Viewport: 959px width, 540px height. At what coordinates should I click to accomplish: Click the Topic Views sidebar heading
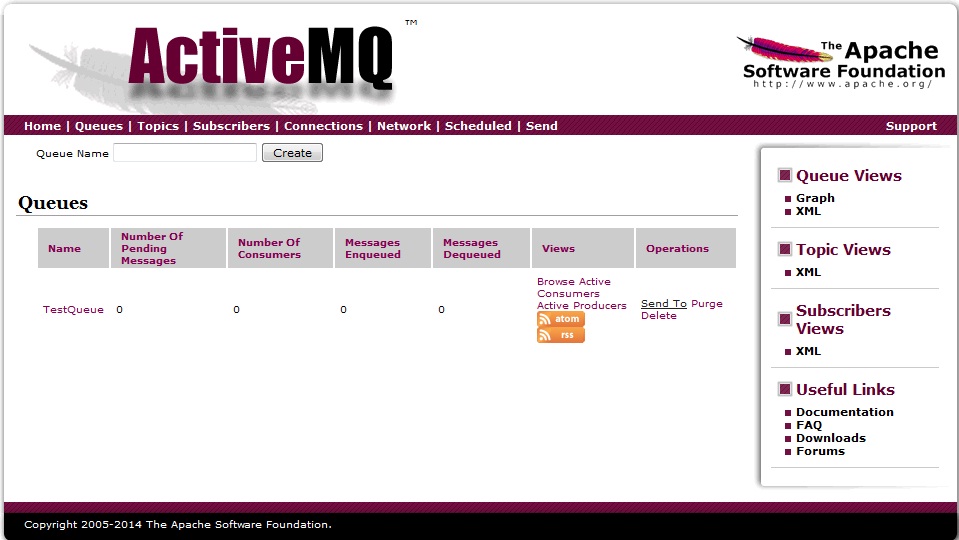(x=843, y=250)
